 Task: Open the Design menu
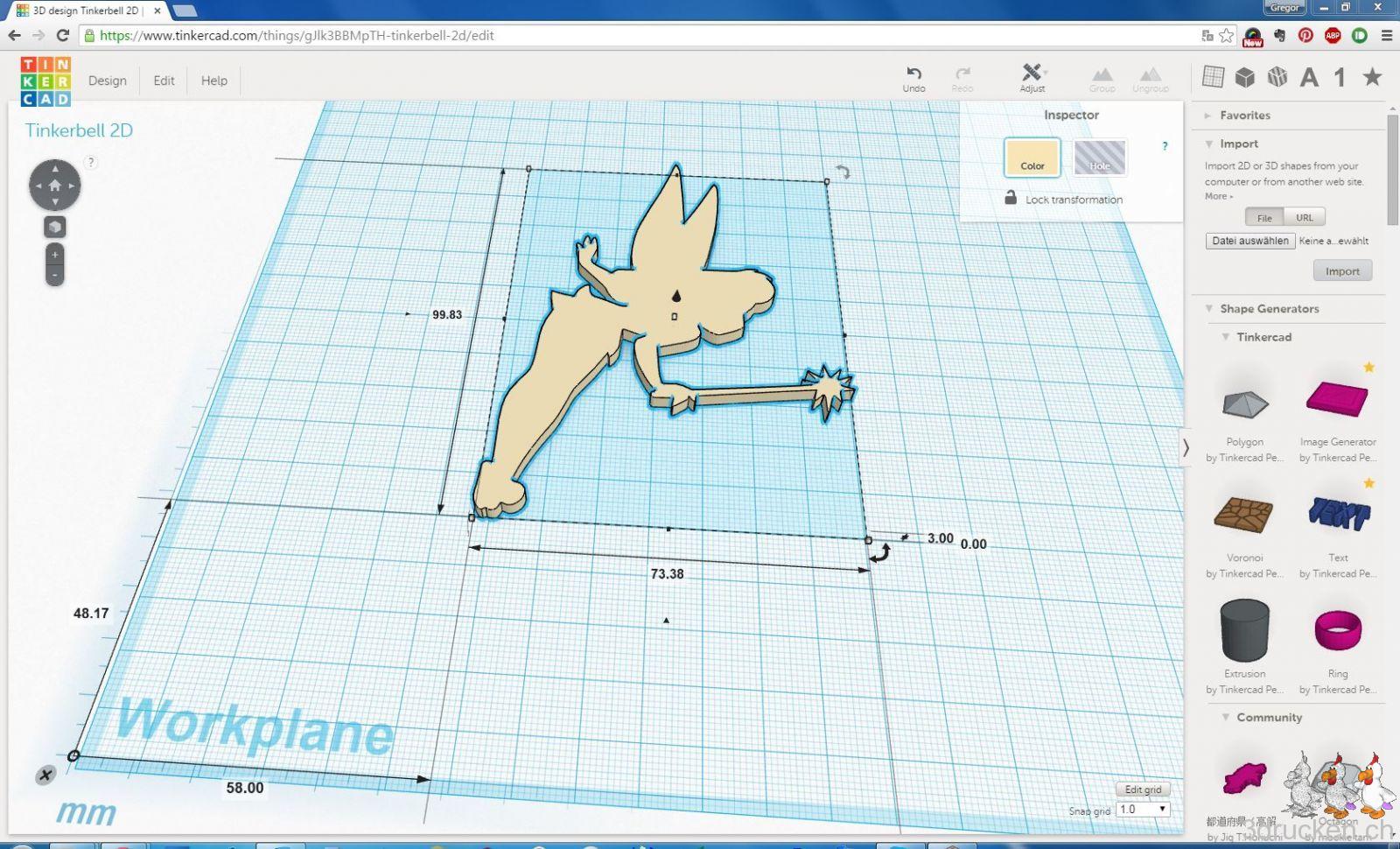coord(107,81)
